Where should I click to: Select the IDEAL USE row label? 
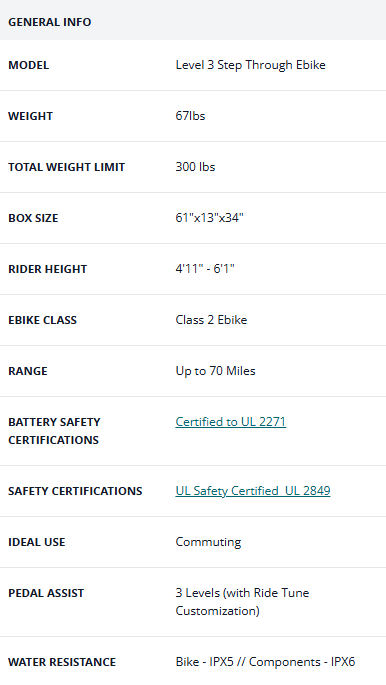[37, 542]
